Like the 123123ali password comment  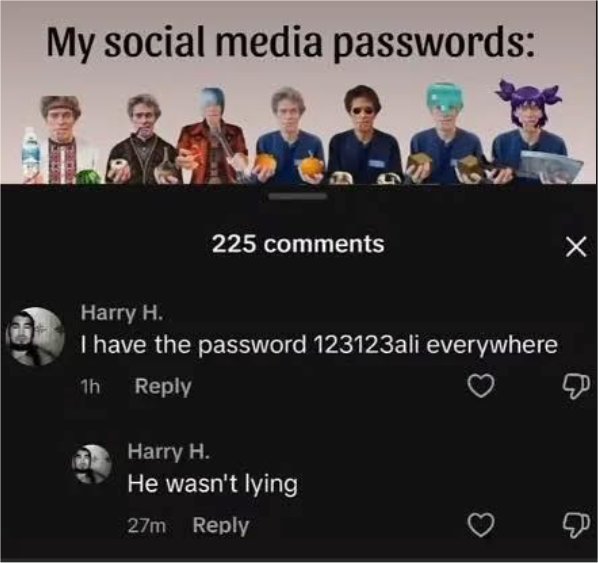pyautogui.click(x=481, y=386)
